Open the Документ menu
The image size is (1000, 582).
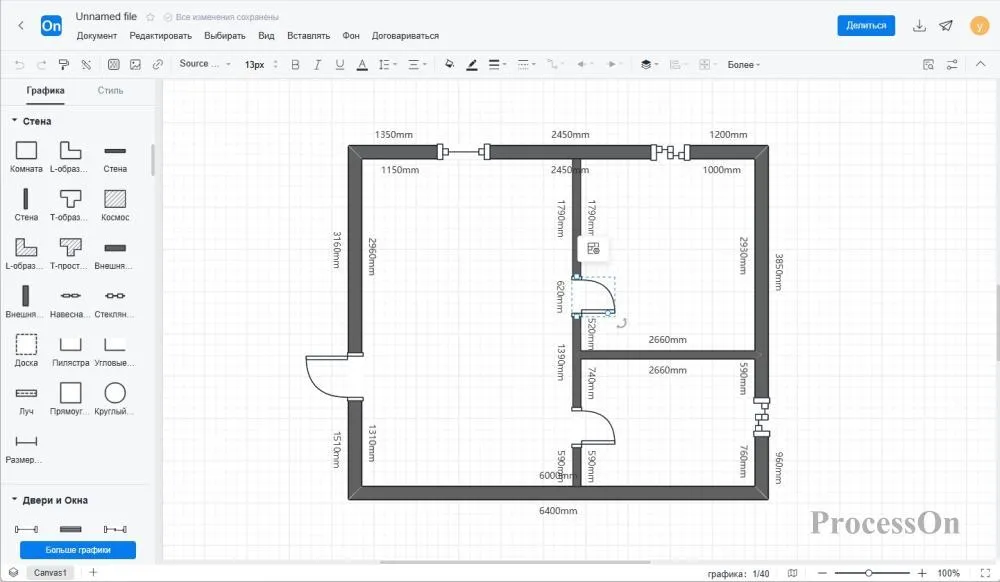[x=97, y=36]
